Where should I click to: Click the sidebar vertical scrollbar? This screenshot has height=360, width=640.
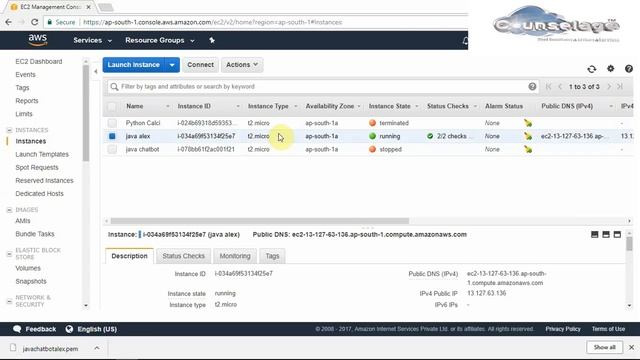[86, 112]
